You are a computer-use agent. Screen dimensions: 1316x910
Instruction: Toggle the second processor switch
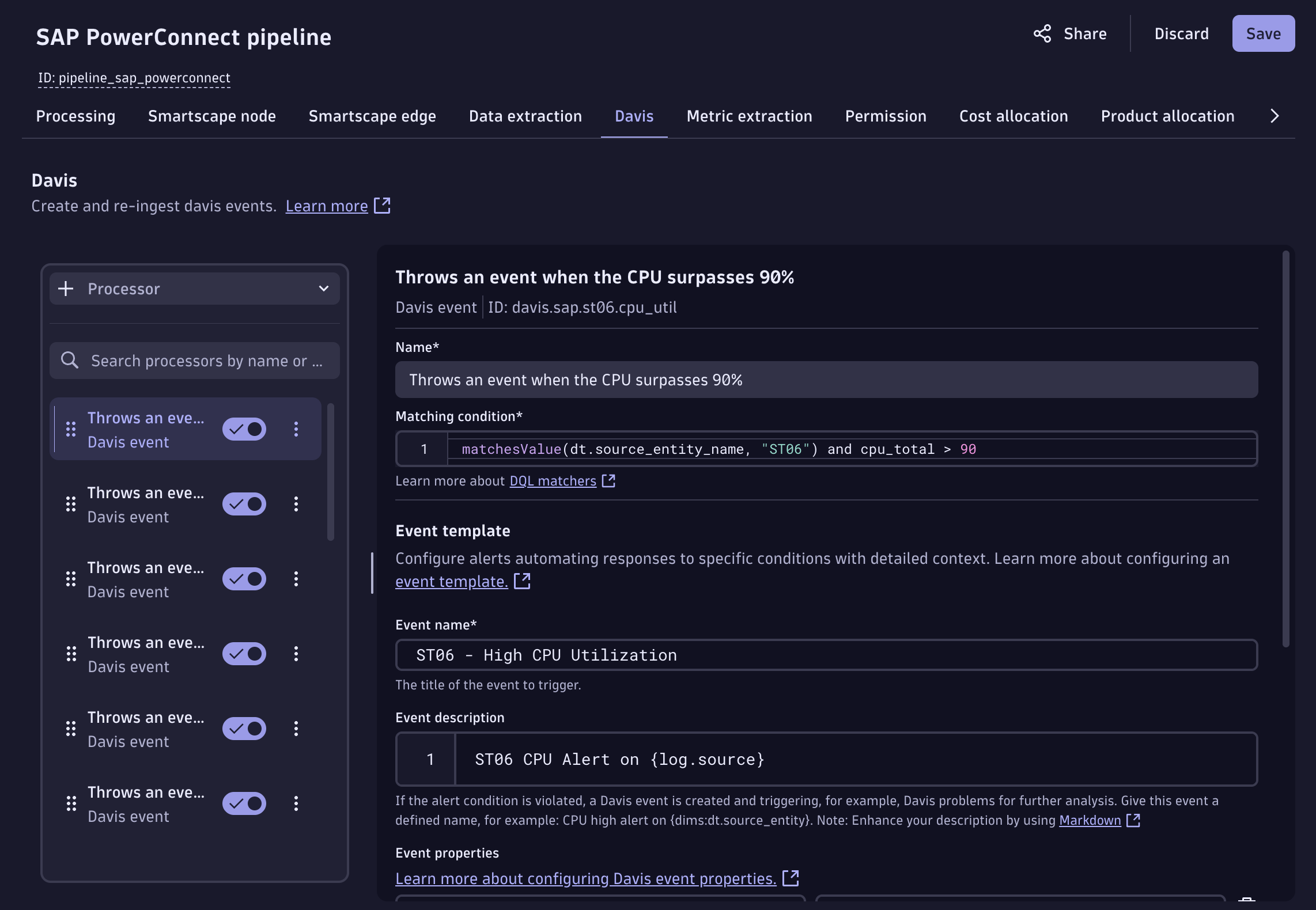pos(244,504)
